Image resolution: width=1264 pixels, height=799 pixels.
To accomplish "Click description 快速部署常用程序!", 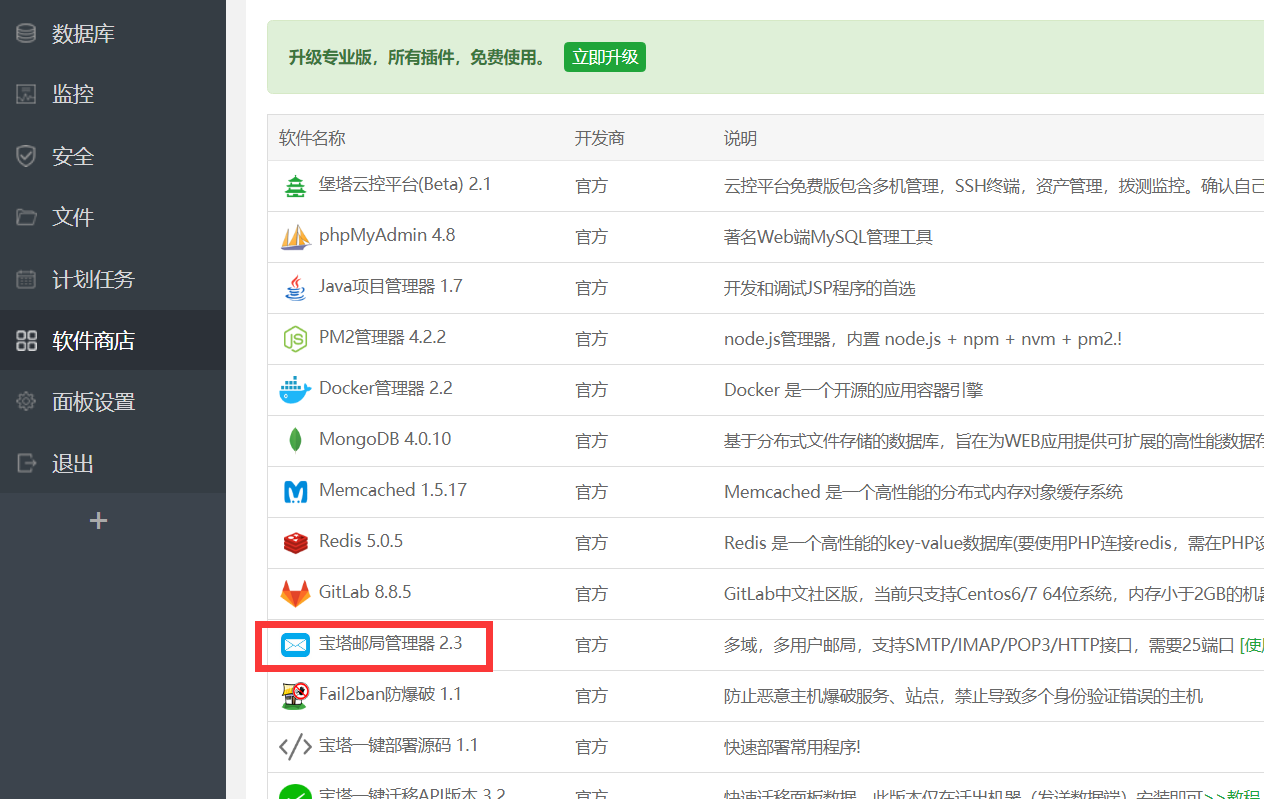I will pos(792,747).
